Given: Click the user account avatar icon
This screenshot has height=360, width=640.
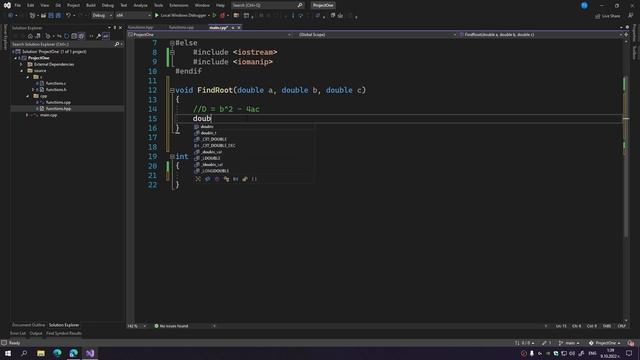Looking at the screenshot, I should click(584, 5).
